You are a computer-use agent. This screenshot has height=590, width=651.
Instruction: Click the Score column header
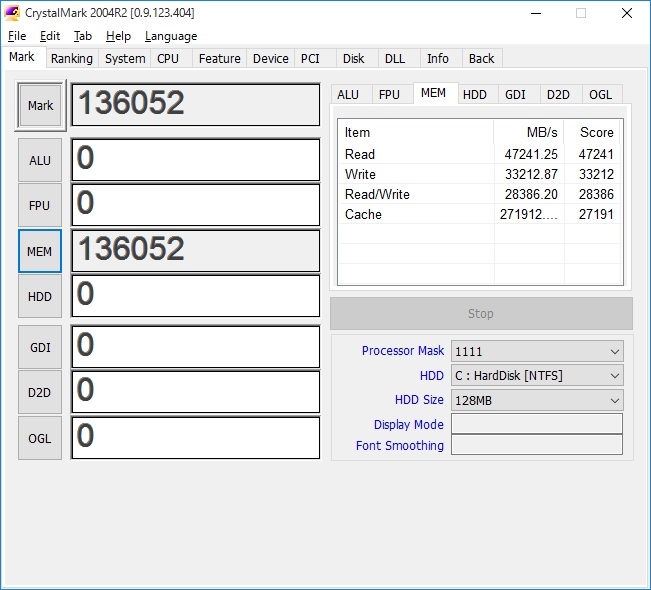[x=596, y=132]
